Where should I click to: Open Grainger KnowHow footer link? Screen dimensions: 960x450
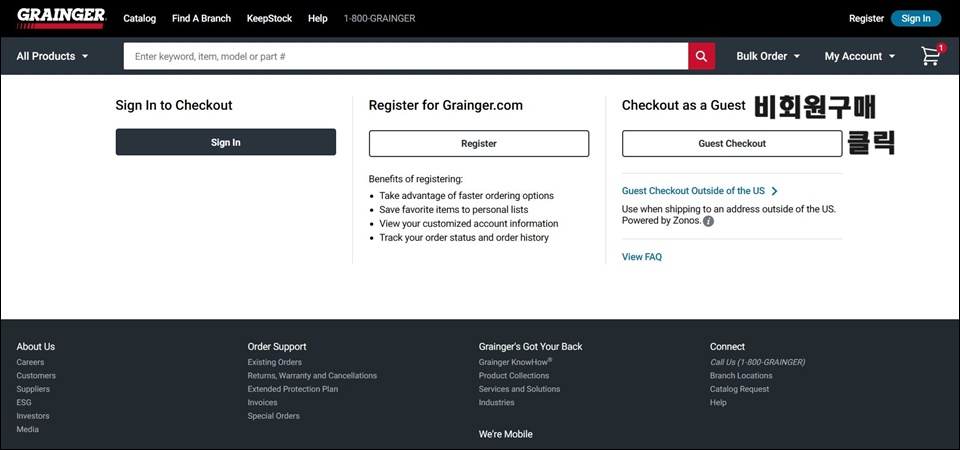point(516,362)
